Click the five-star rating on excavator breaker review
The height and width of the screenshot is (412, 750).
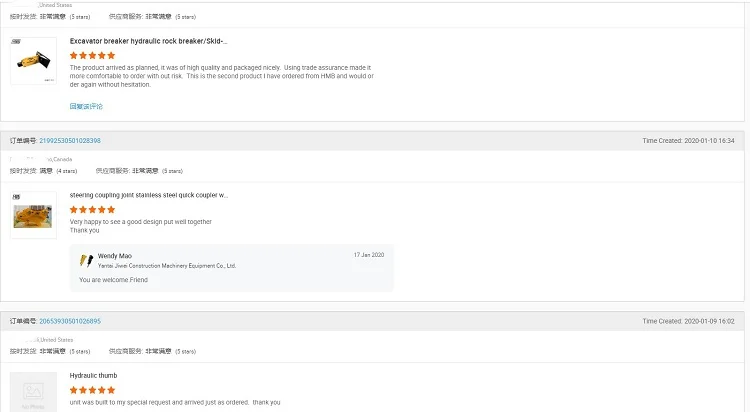(92, 56)
